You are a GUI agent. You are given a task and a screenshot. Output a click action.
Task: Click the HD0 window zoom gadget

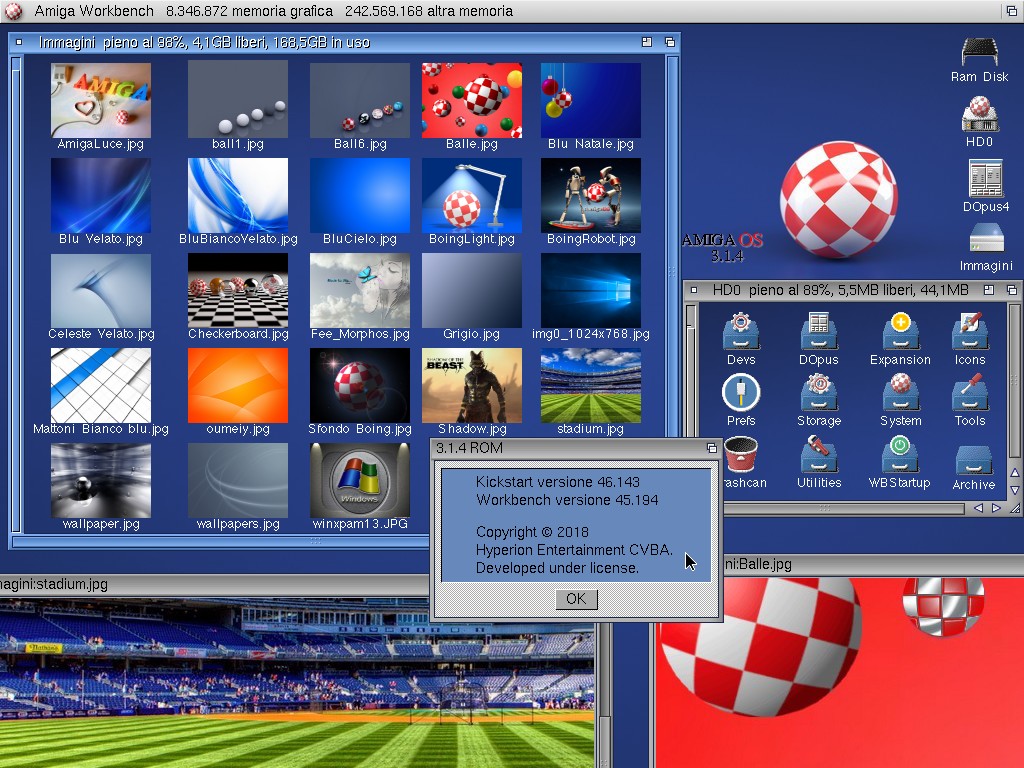(988, 290)
